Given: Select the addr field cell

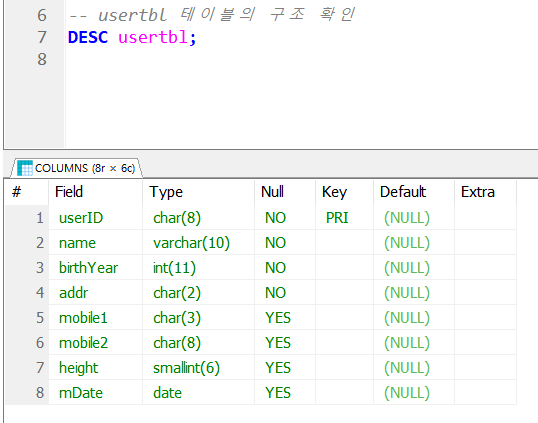Looking at the screenshot, I should (95, 293).
